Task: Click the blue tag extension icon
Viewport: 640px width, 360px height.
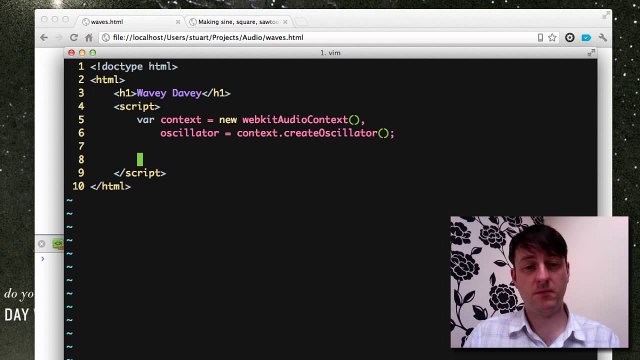Action: click(x=586, y=38)
